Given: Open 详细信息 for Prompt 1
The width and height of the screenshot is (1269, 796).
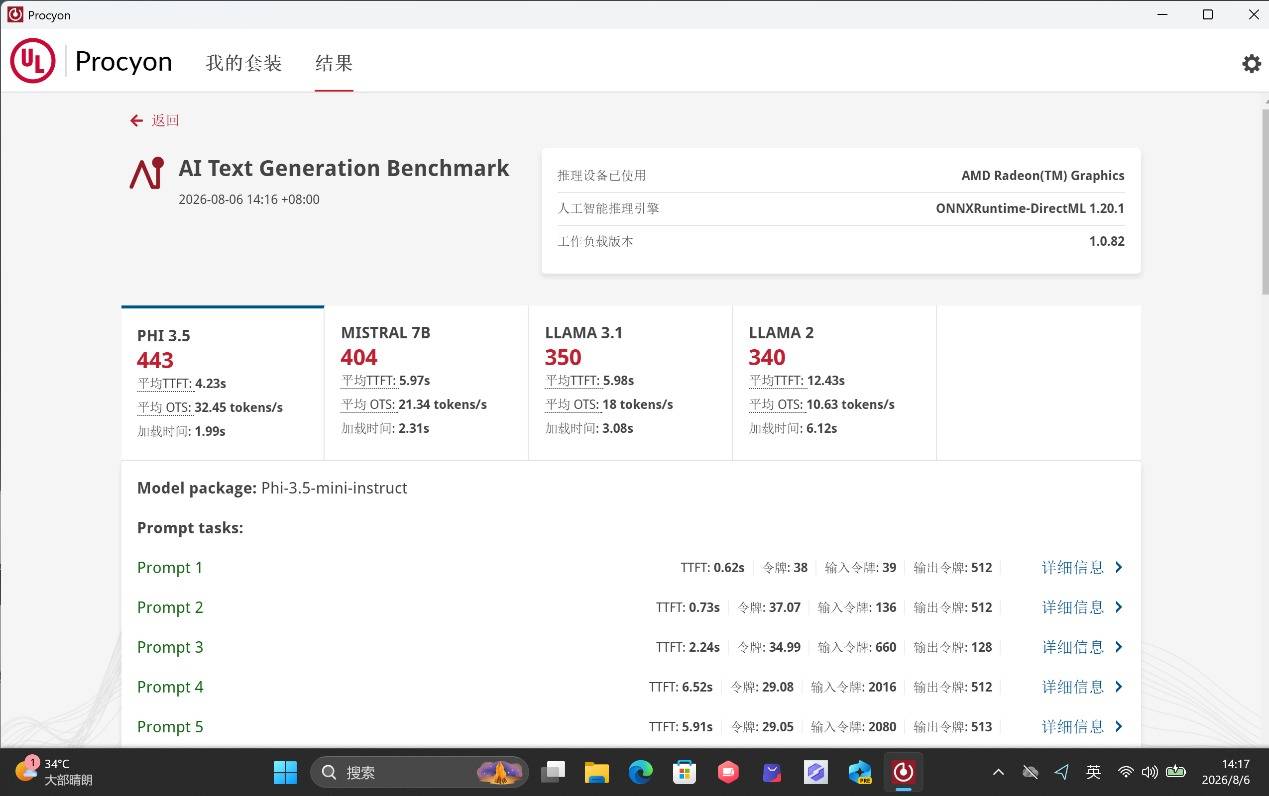Looking at the screenshot, I should click(x=1073, y=567).
